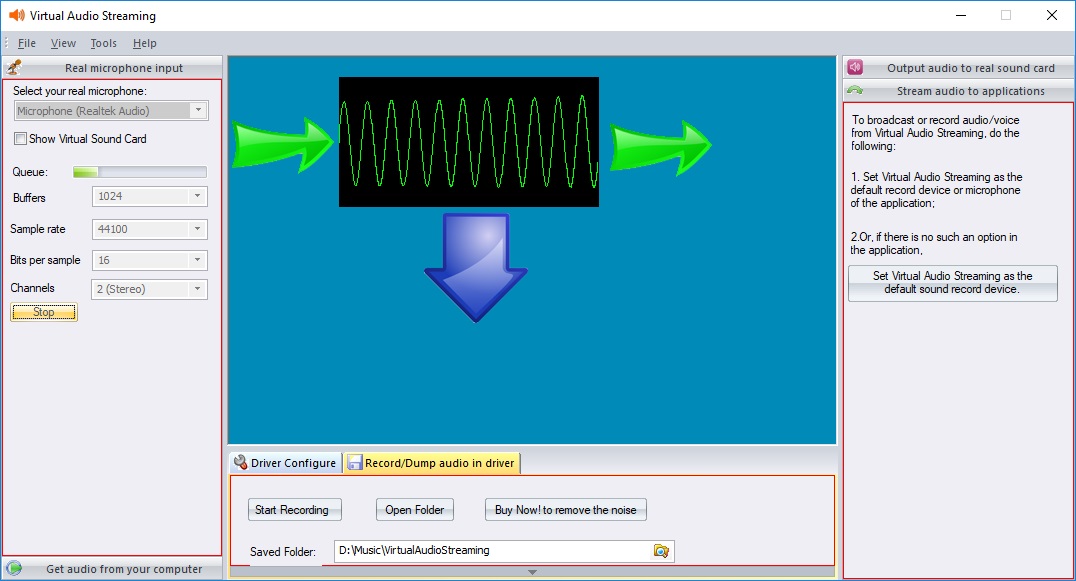Click the Queue progress bar

point(140,171)
